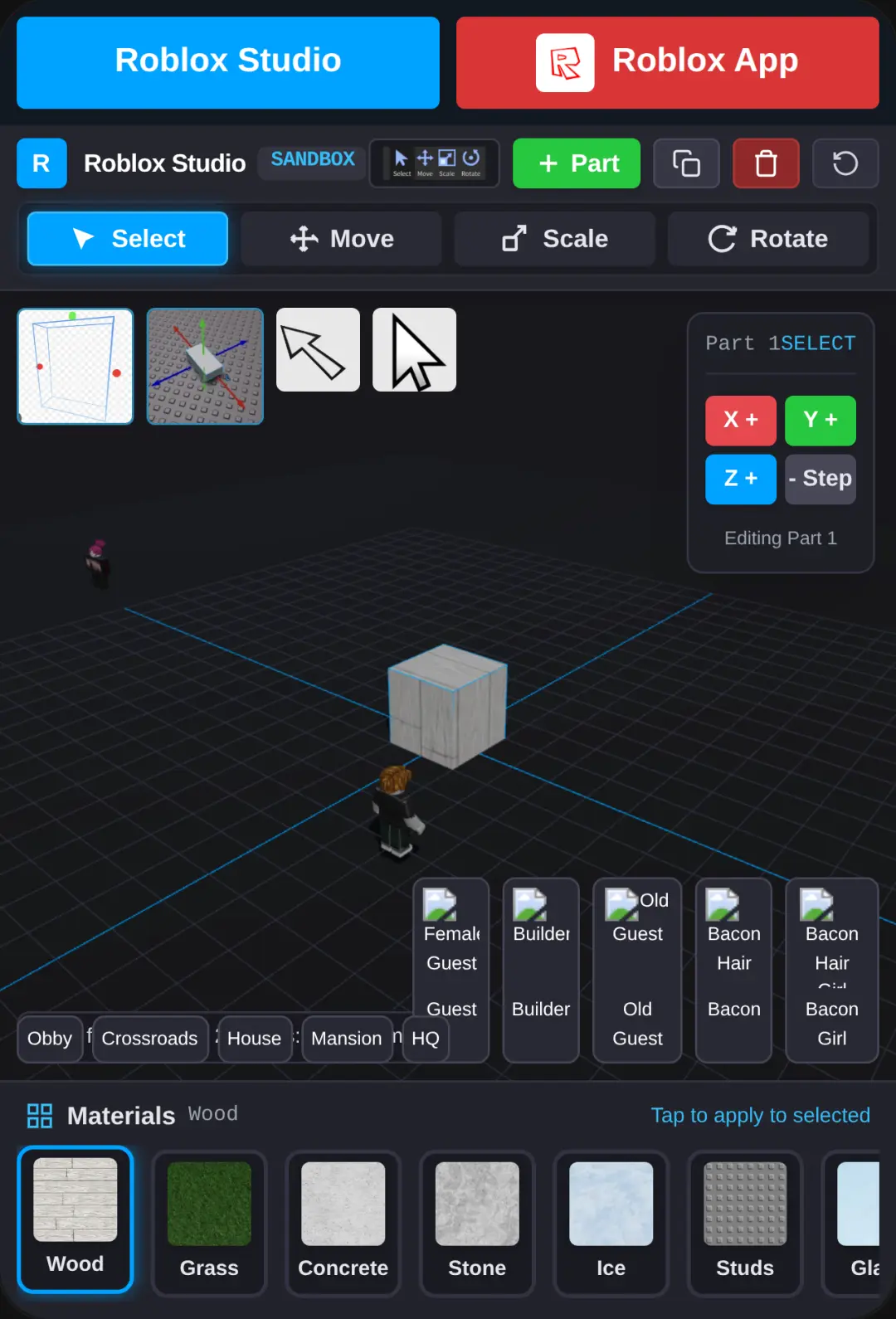Switch to the Roblox App tab

[x=667, y=63]
